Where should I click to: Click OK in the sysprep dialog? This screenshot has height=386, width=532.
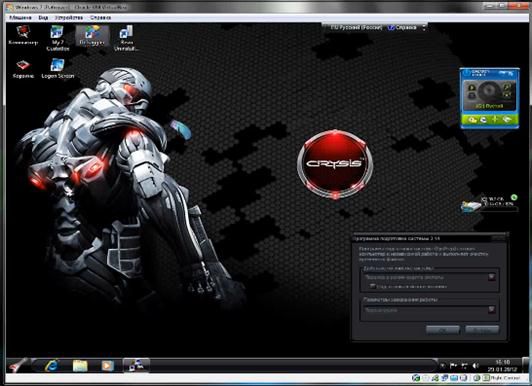tap(443, 330)
